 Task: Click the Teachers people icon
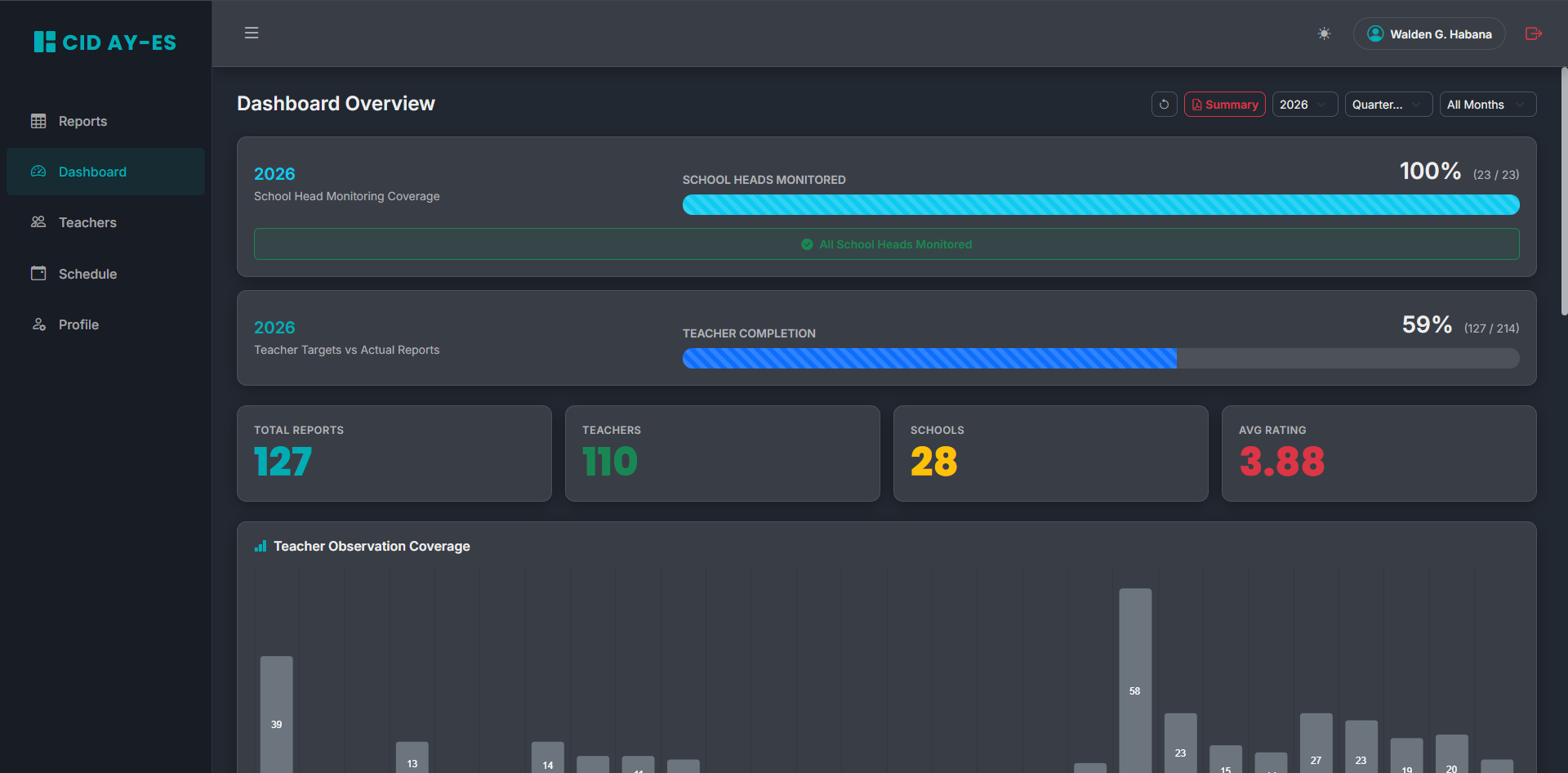click(38, 222)
